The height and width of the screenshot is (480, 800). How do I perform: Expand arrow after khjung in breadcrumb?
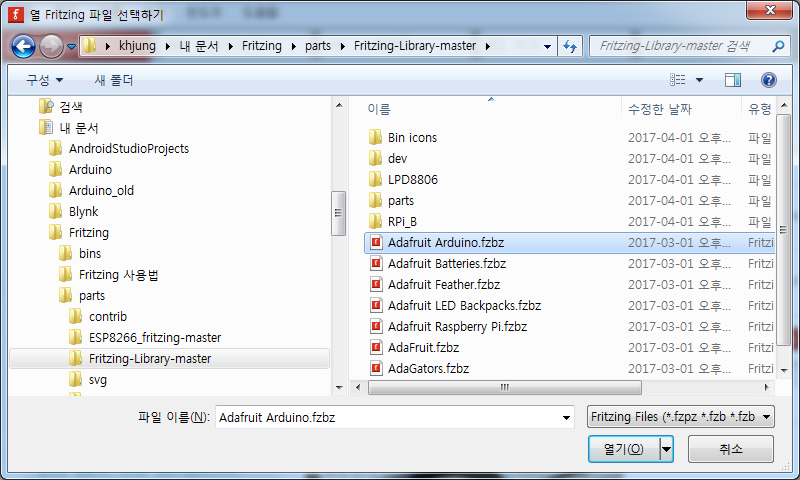pyautogui.click(x=167, y=46)
